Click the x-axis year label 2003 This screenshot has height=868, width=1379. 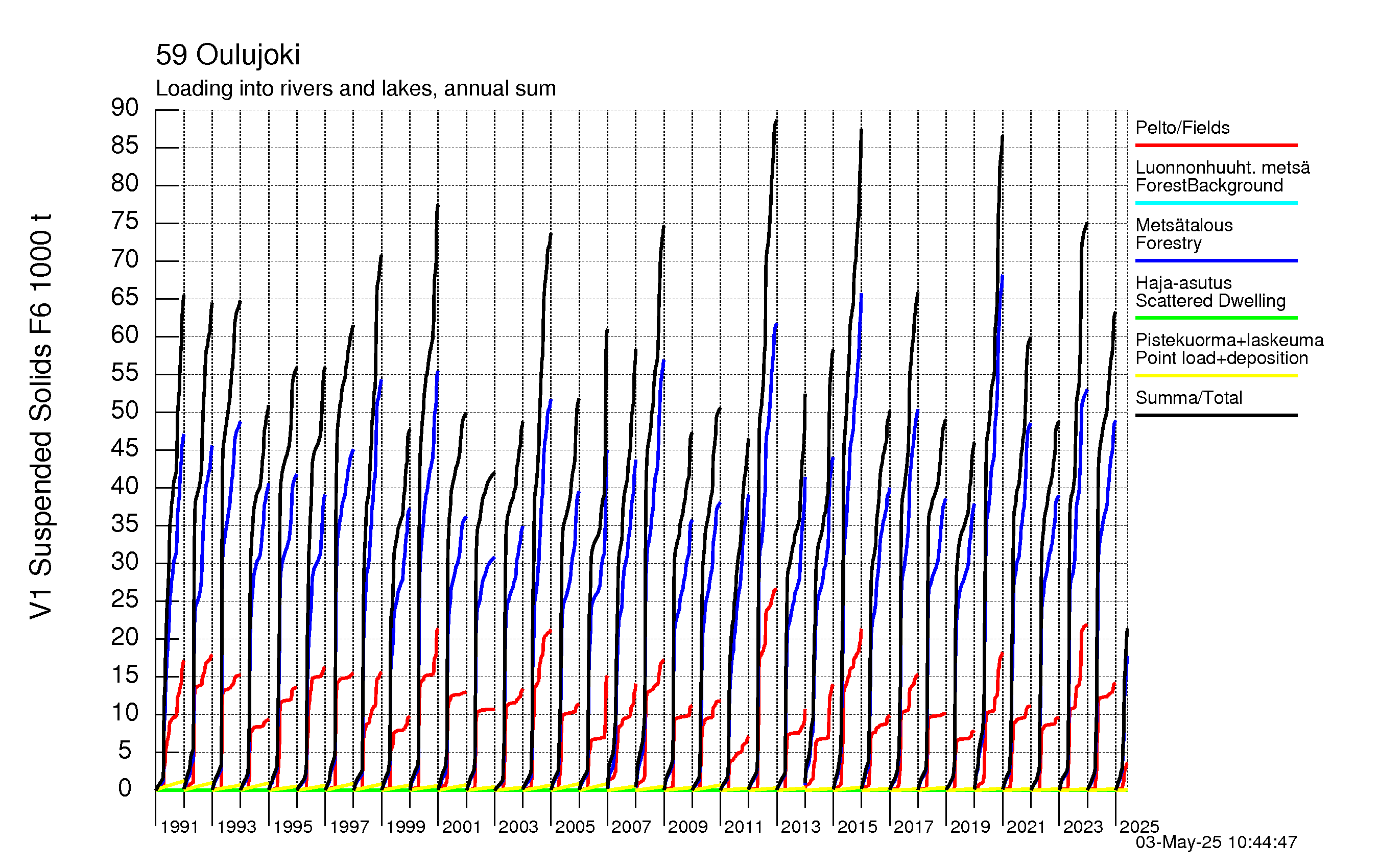[518, 827]
